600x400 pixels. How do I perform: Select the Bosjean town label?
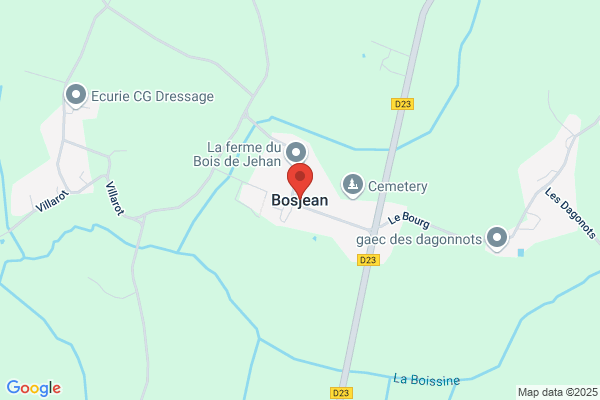[300, 200]
